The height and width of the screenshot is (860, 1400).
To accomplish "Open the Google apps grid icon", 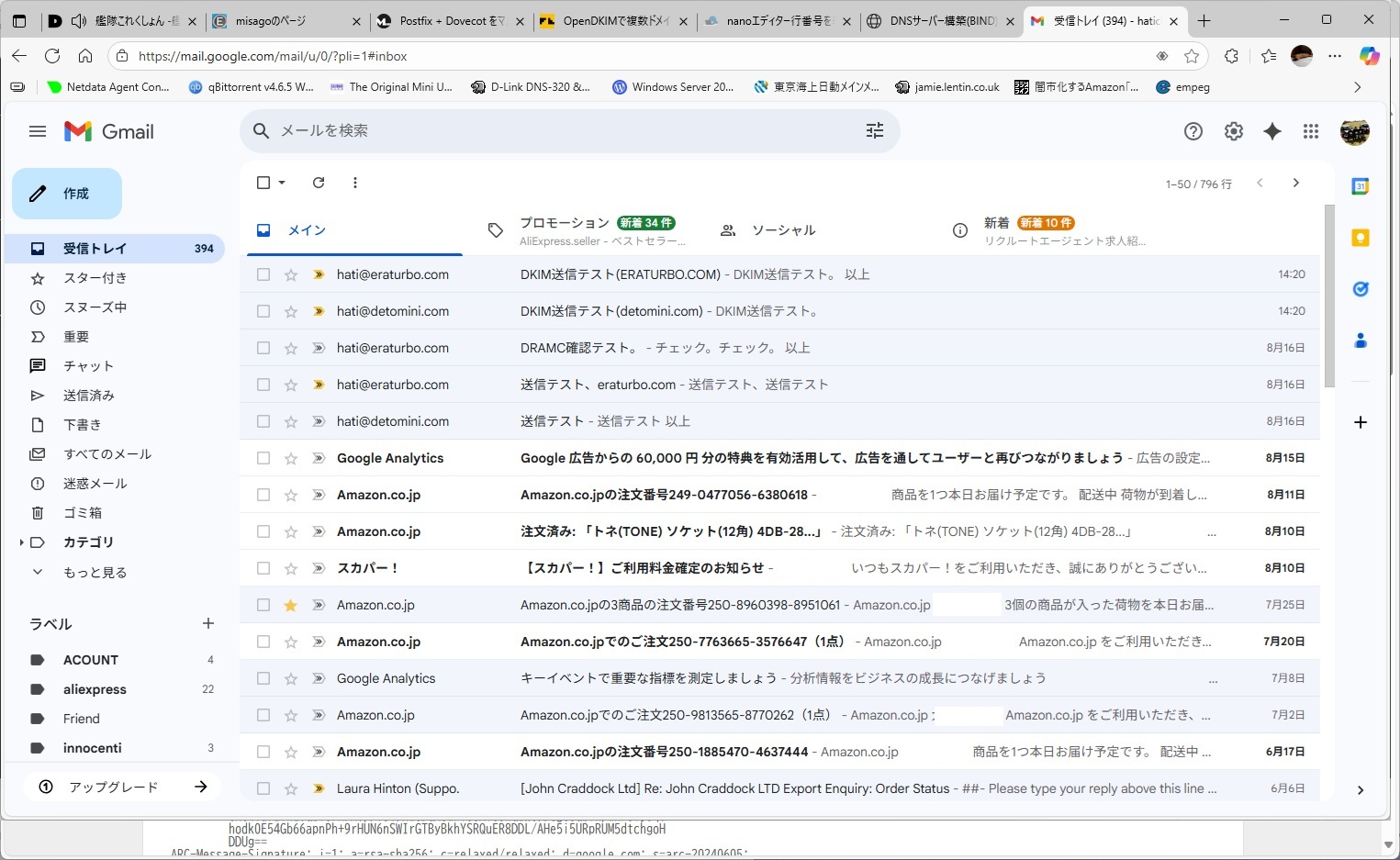I will coord(1311,131).
